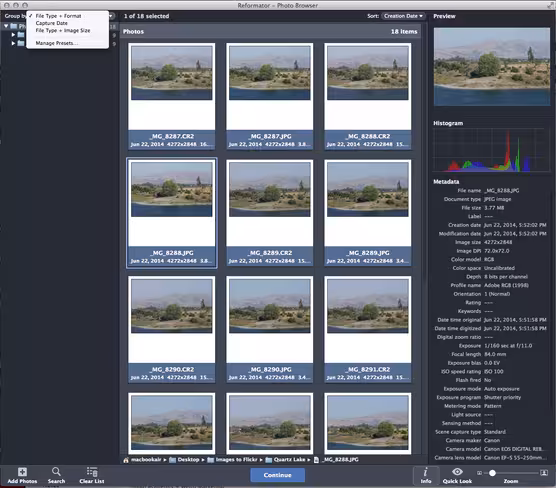The height and width of the screenshot is (488, 556).
Task: Collapse the top-level Photos tree folder
Action: point(6,26)
